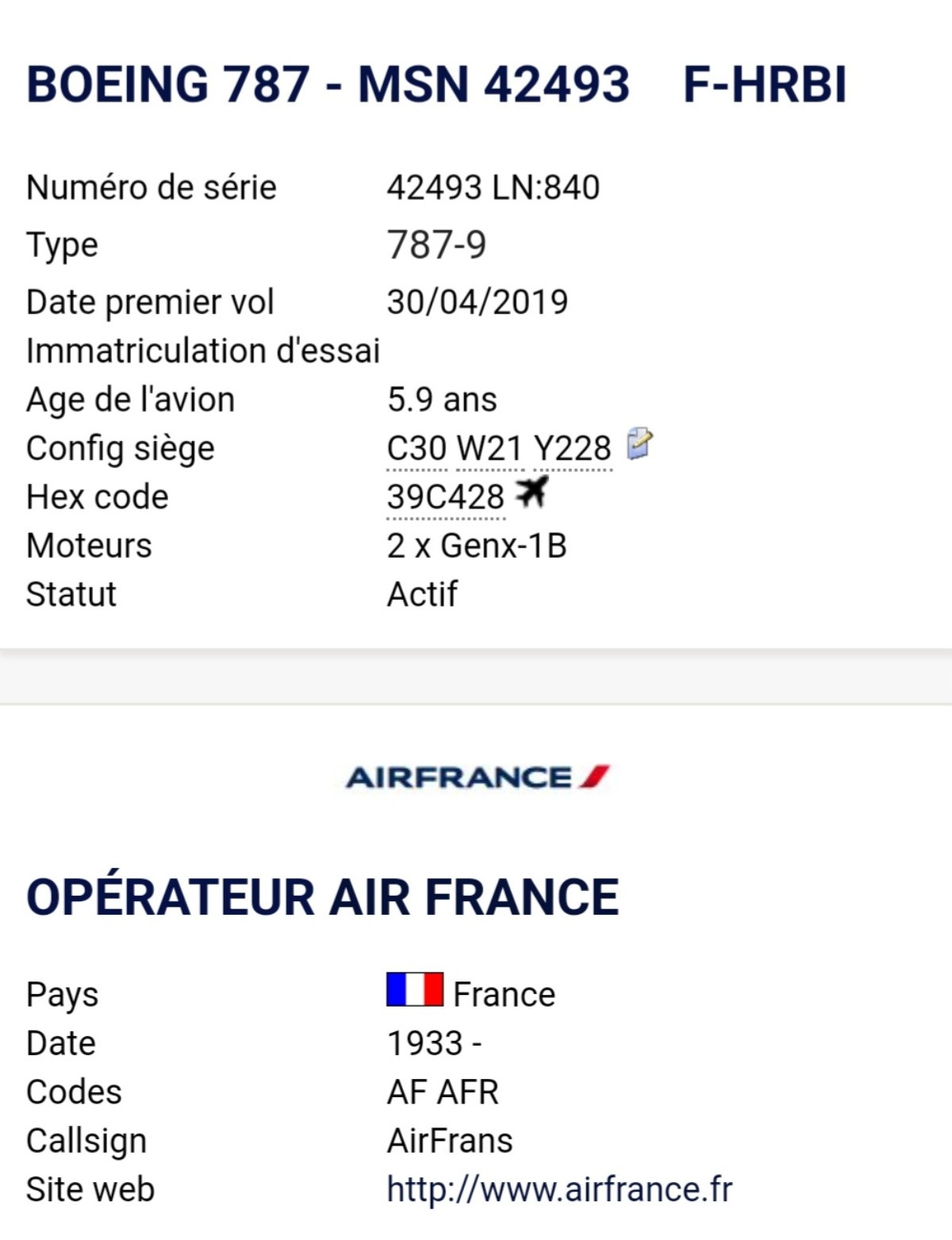Click the France country name

[504, 994]
